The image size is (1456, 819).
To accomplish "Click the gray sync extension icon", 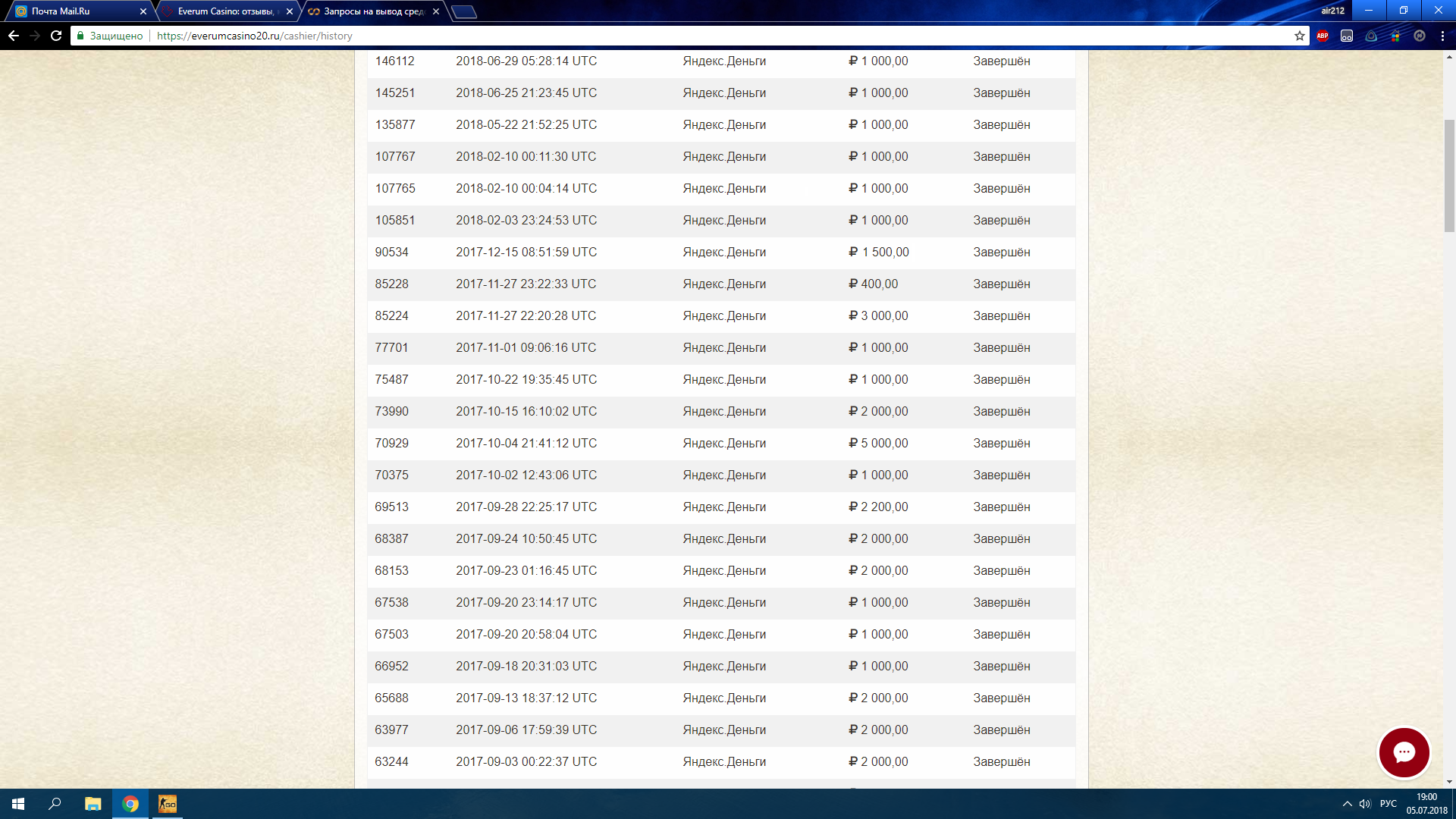I will point(1420,36).
